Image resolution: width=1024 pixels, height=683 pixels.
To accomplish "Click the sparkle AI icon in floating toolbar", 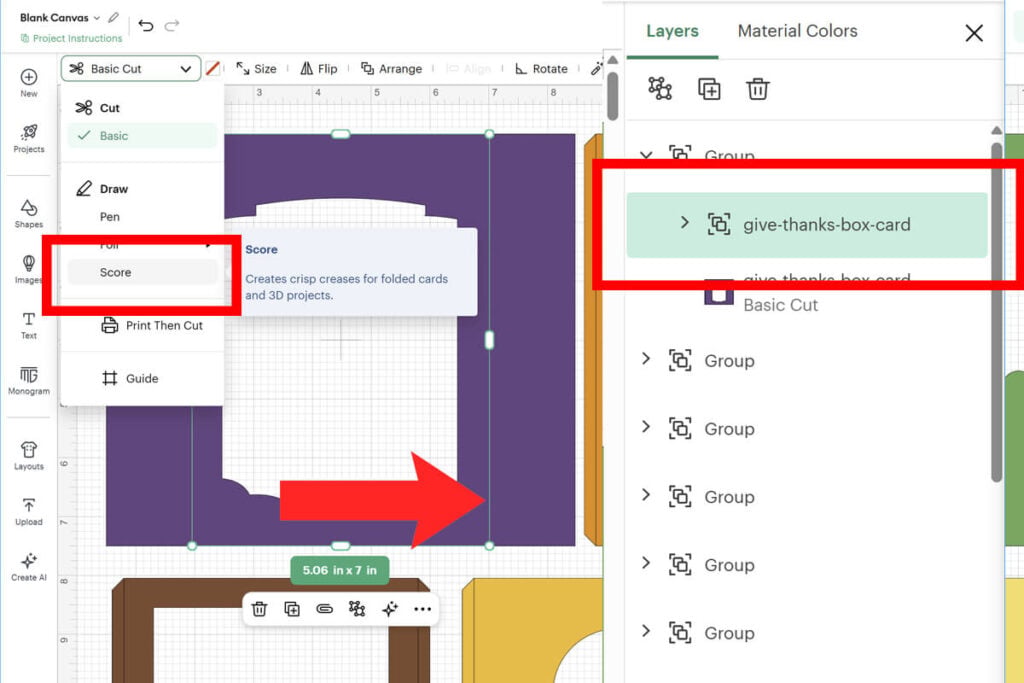I will pos(390,609).
